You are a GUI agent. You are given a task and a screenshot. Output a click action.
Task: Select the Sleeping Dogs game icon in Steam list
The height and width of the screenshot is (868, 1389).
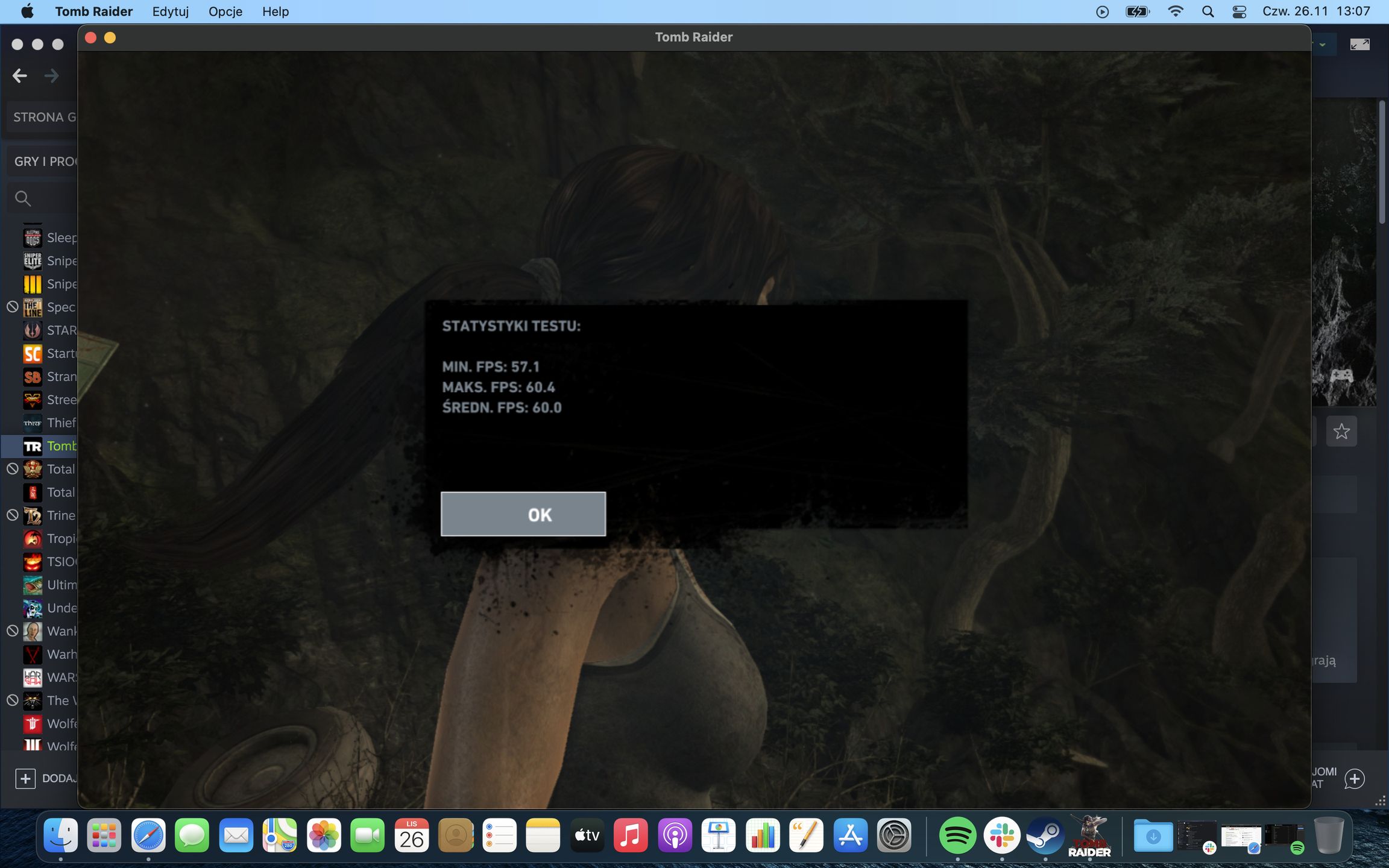tap(33, 237)
